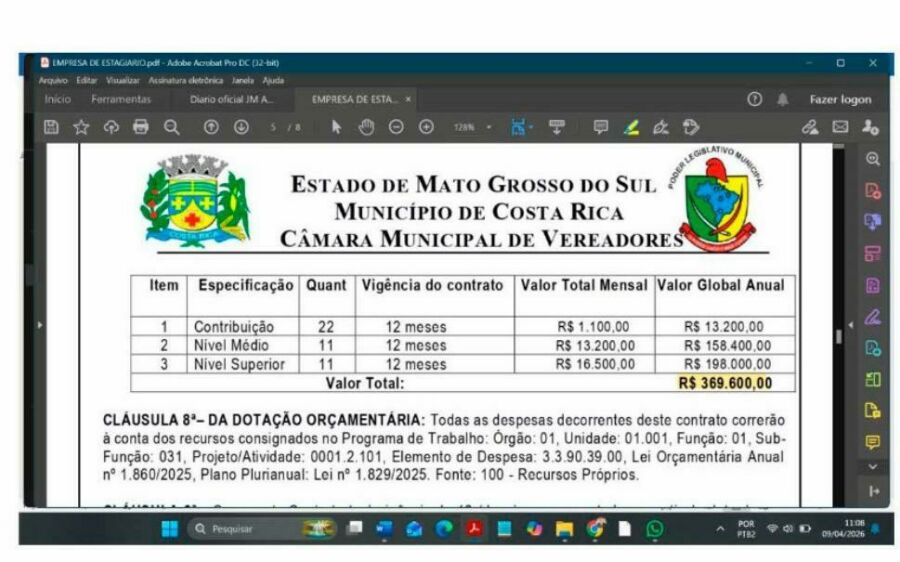
Task: Open the search magnifier in the right pane
Action: [x=872, y=159]
